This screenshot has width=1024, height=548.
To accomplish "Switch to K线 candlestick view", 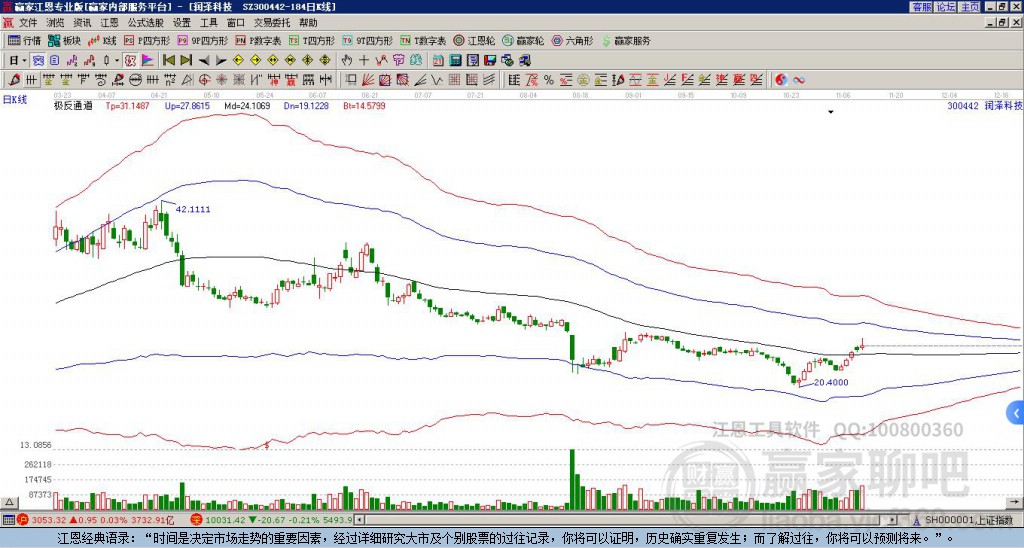I will point(101,40).
